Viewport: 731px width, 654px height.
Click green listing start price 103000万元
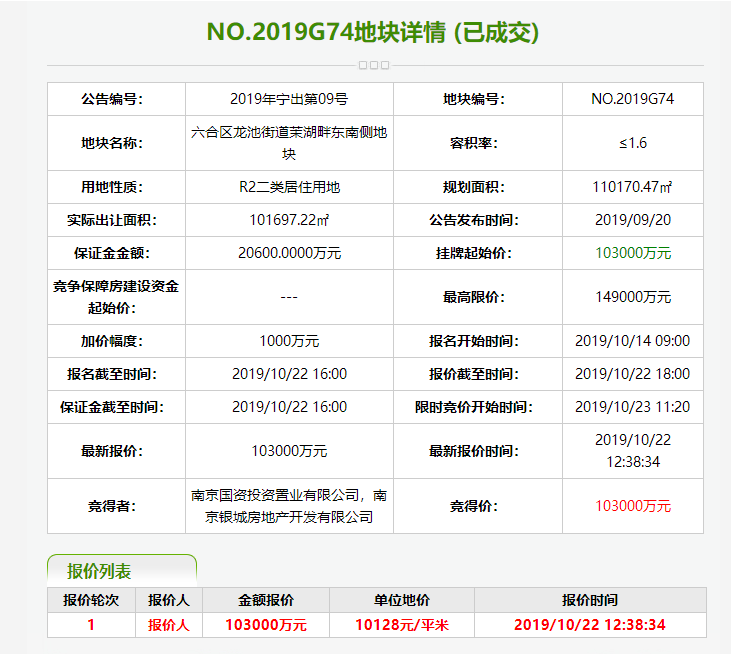633,253
